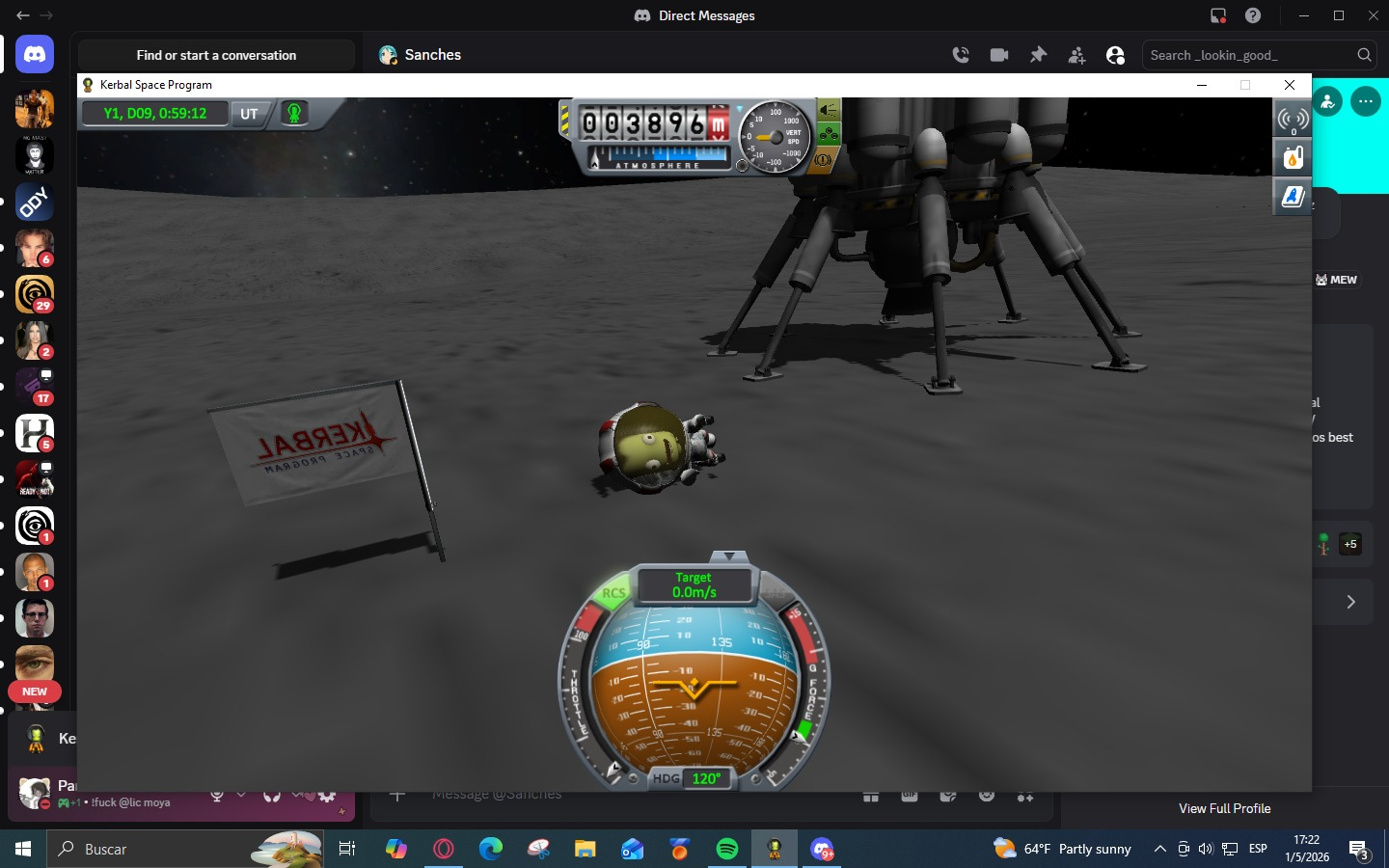The image size is (1389, 868).
Task: Open Windows notification center
Action: pos(1359,850)
